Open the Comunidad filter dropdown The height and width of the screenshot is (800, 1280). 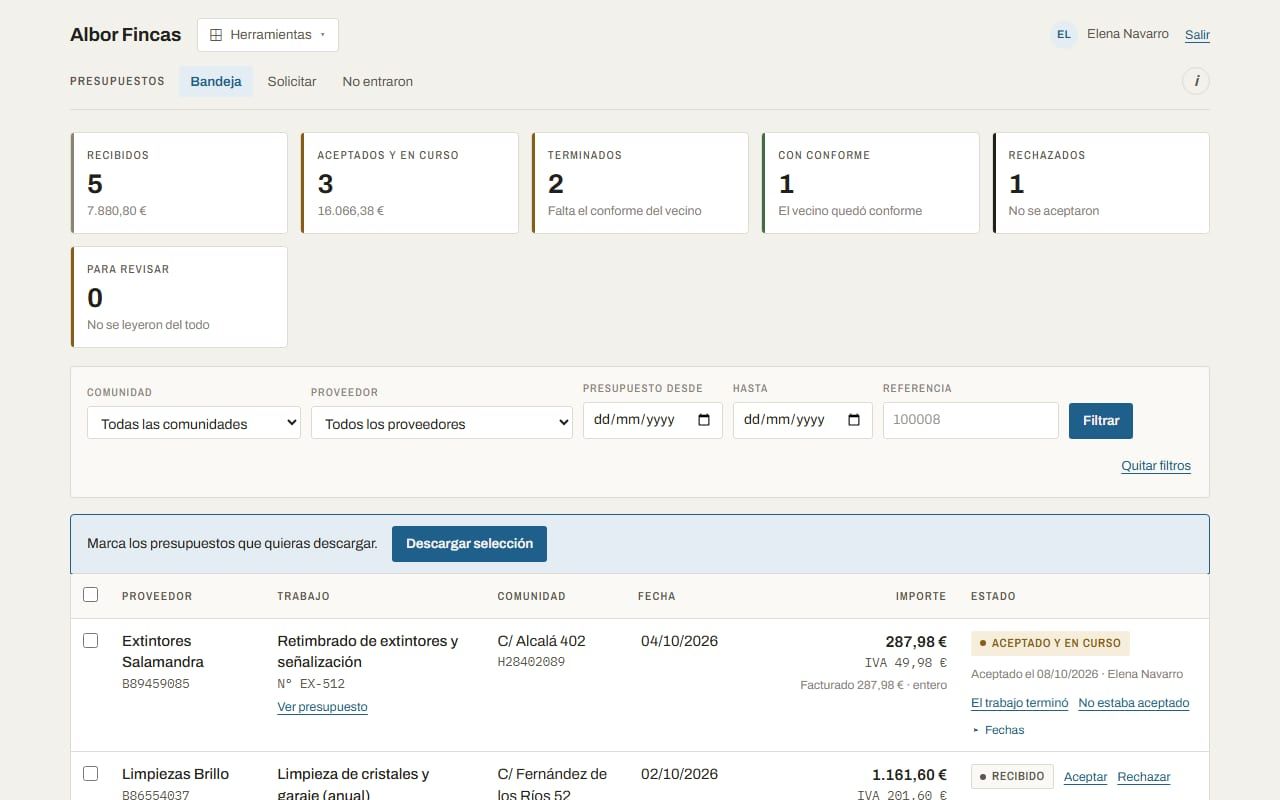[x=194, y=423]
